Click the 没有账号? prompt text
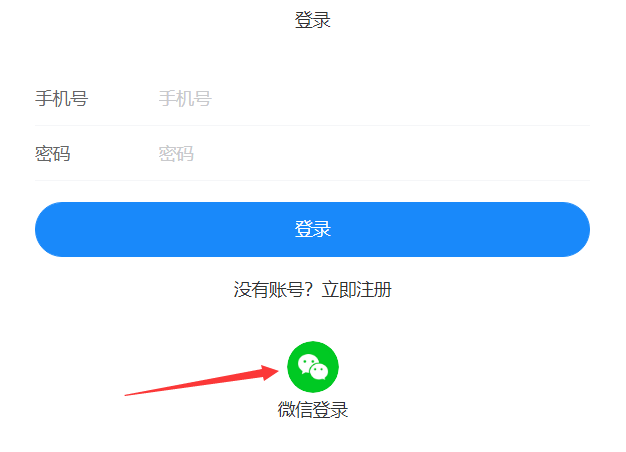Image resolution: width=626 pixels, height=452 pixels. [273, 289]
